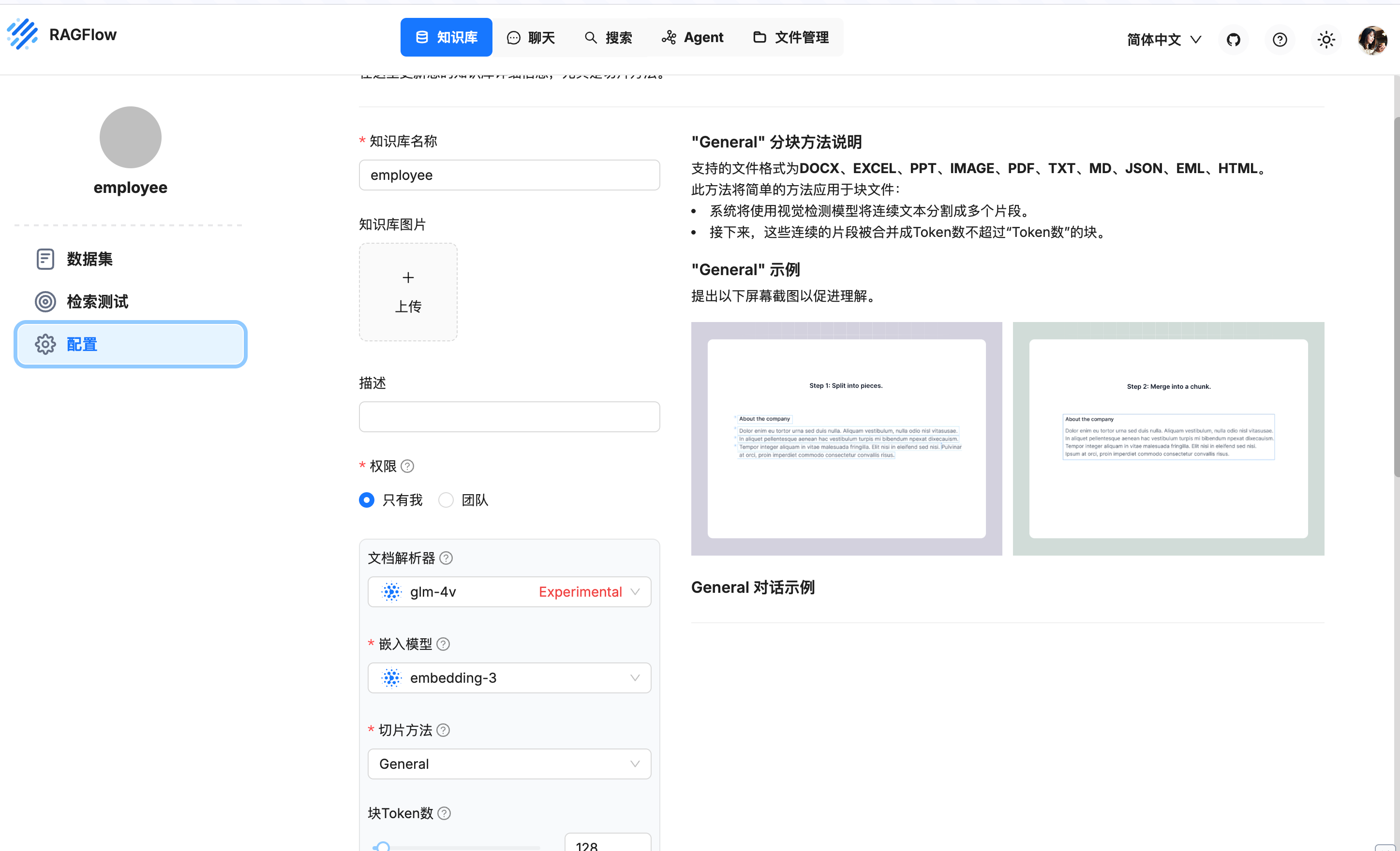
Task: Show help tooltip for 切片方法
Action: tap(443, 730)
